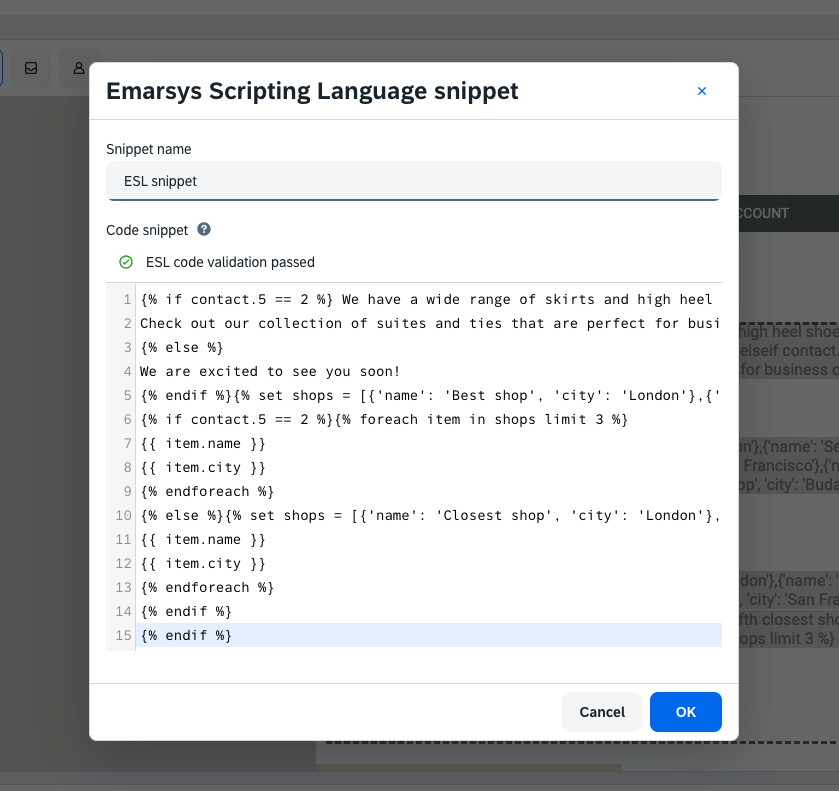Confirm the snippet with the OK button
The image size is (839, 791).
[685, 712]
